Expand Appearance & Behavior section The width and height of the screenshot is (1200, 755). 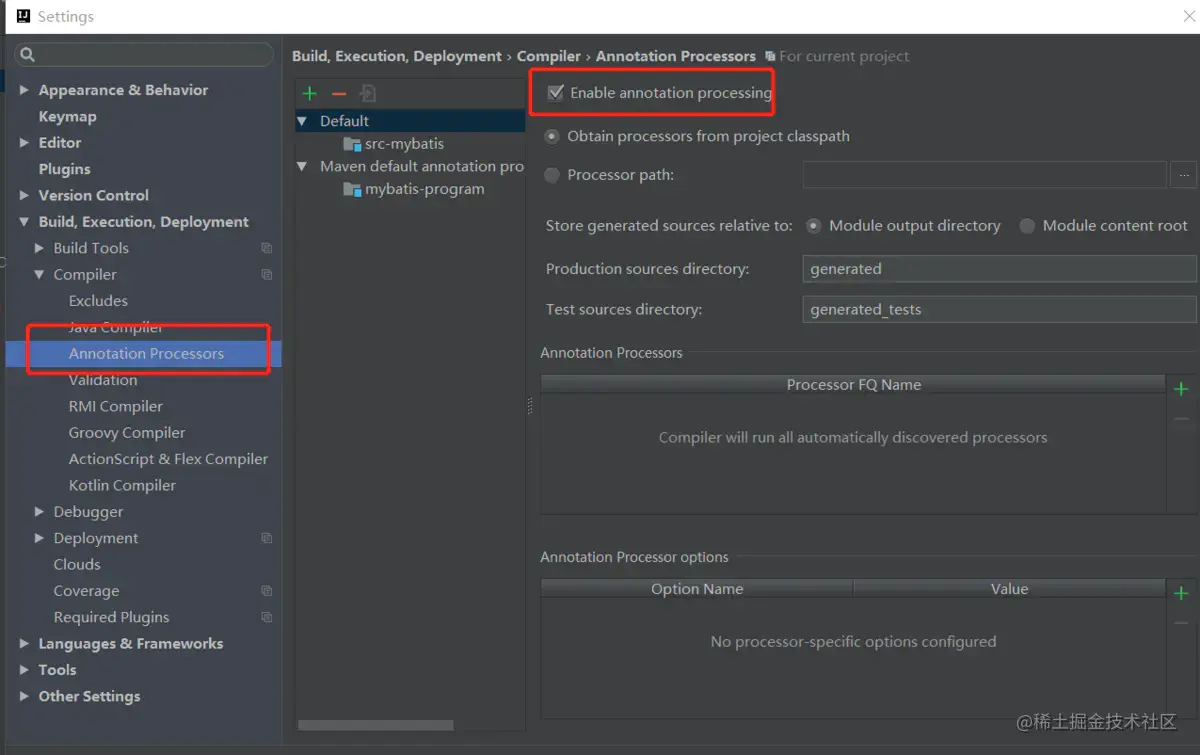24,90
